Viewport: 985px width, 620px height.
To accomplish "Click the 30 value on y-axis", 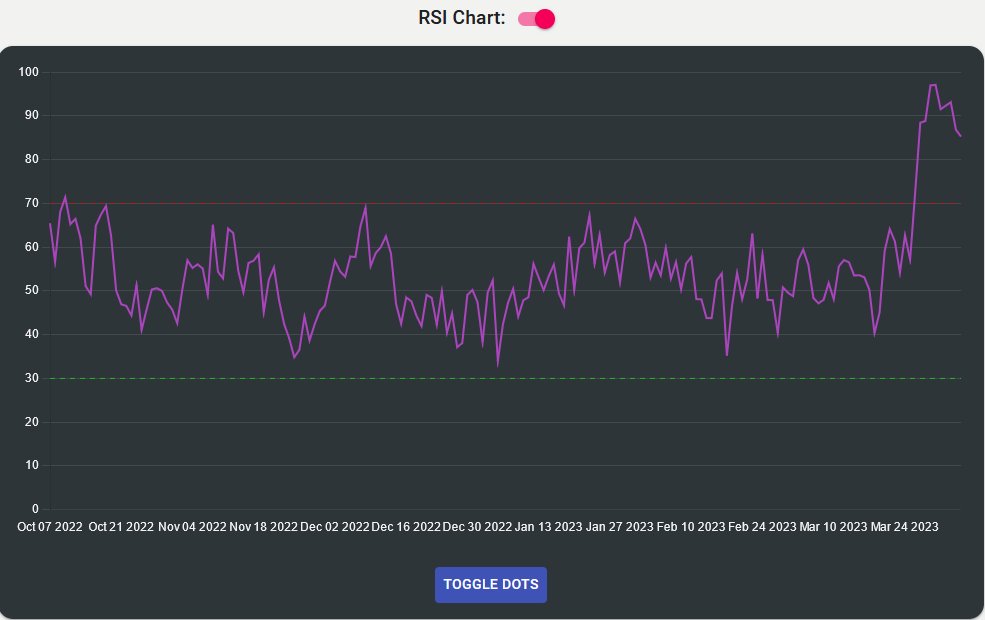I will [x=31, y=378].
